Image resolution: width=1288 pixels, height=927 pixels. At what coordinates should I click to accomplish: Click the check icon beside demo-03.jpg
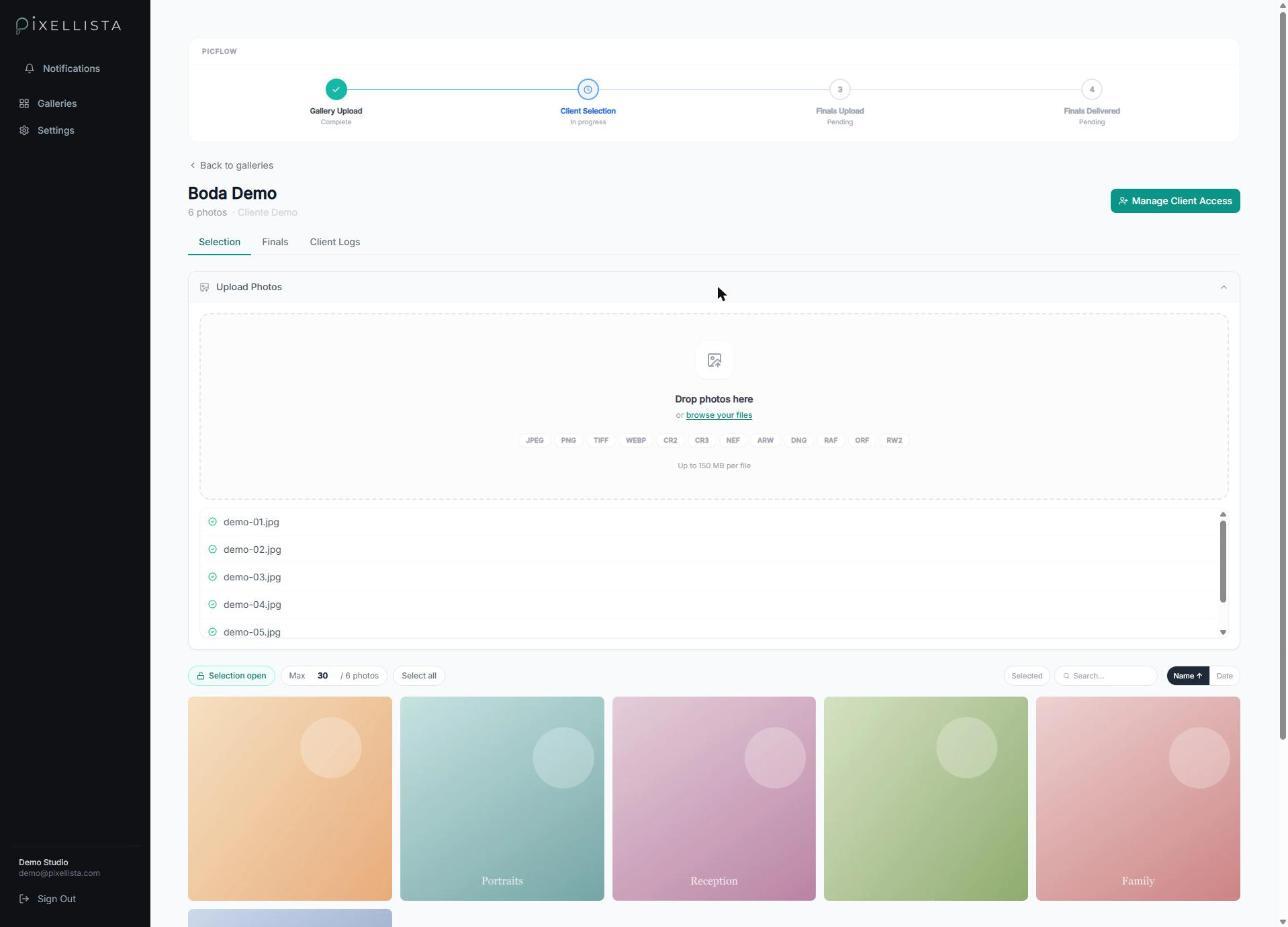[x=212, y=577]
